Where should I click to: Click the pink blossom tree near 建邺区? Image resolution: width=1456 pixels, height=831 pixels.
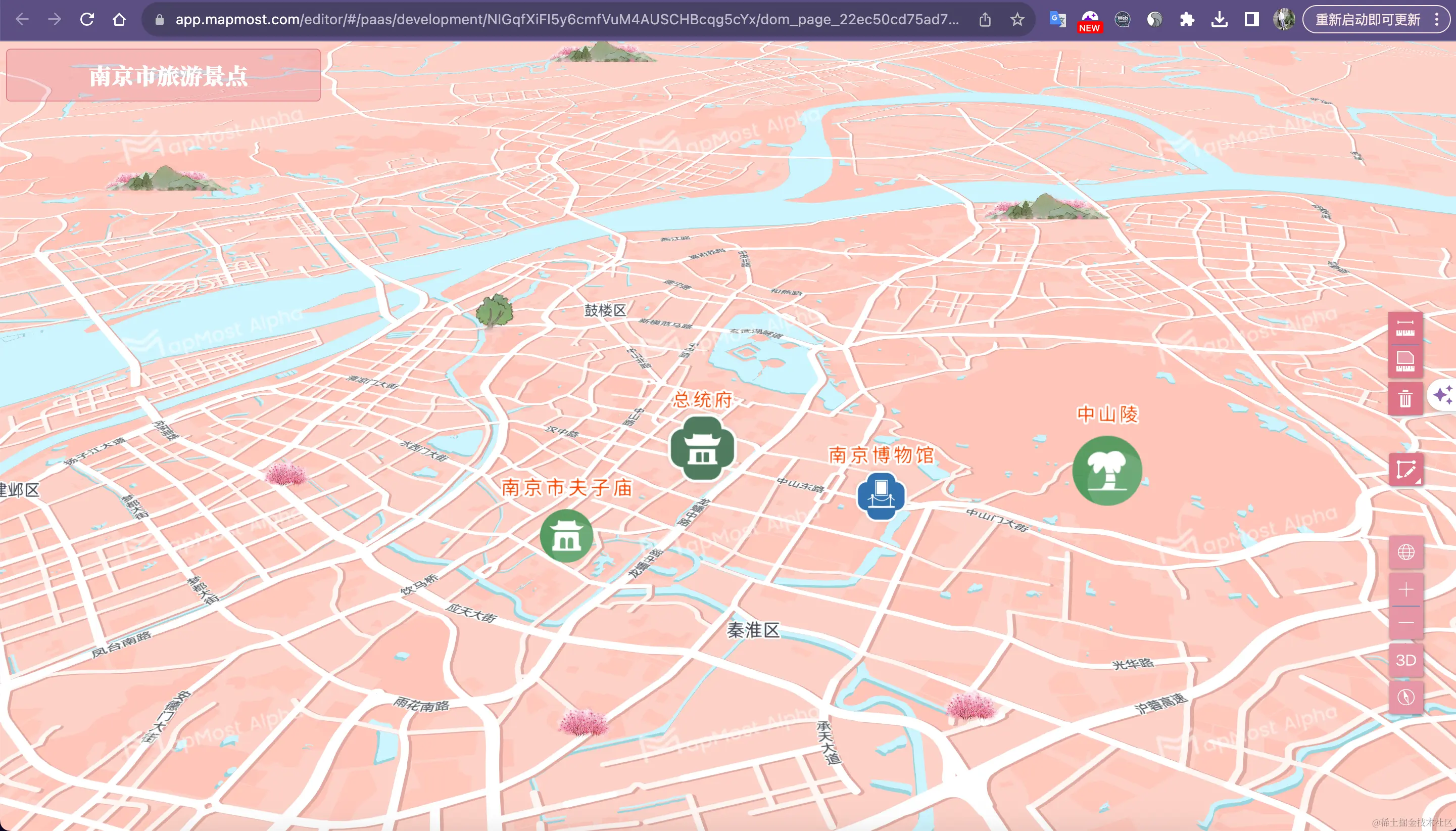click(286, 474)
